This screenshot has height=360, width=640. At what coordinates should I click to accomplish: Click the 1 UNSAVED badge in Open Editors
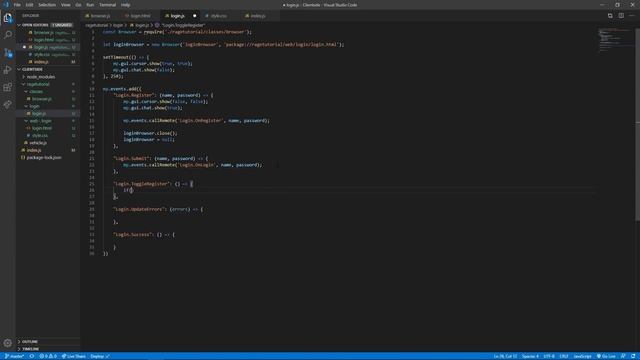[62, 25]
